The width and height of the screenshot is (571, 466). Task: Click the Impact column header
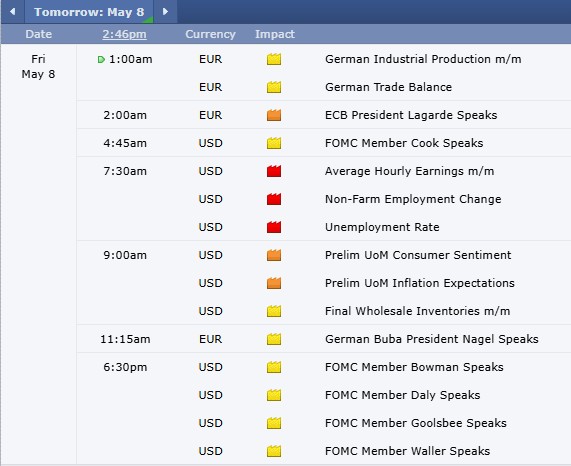click(x=275, y=34)
